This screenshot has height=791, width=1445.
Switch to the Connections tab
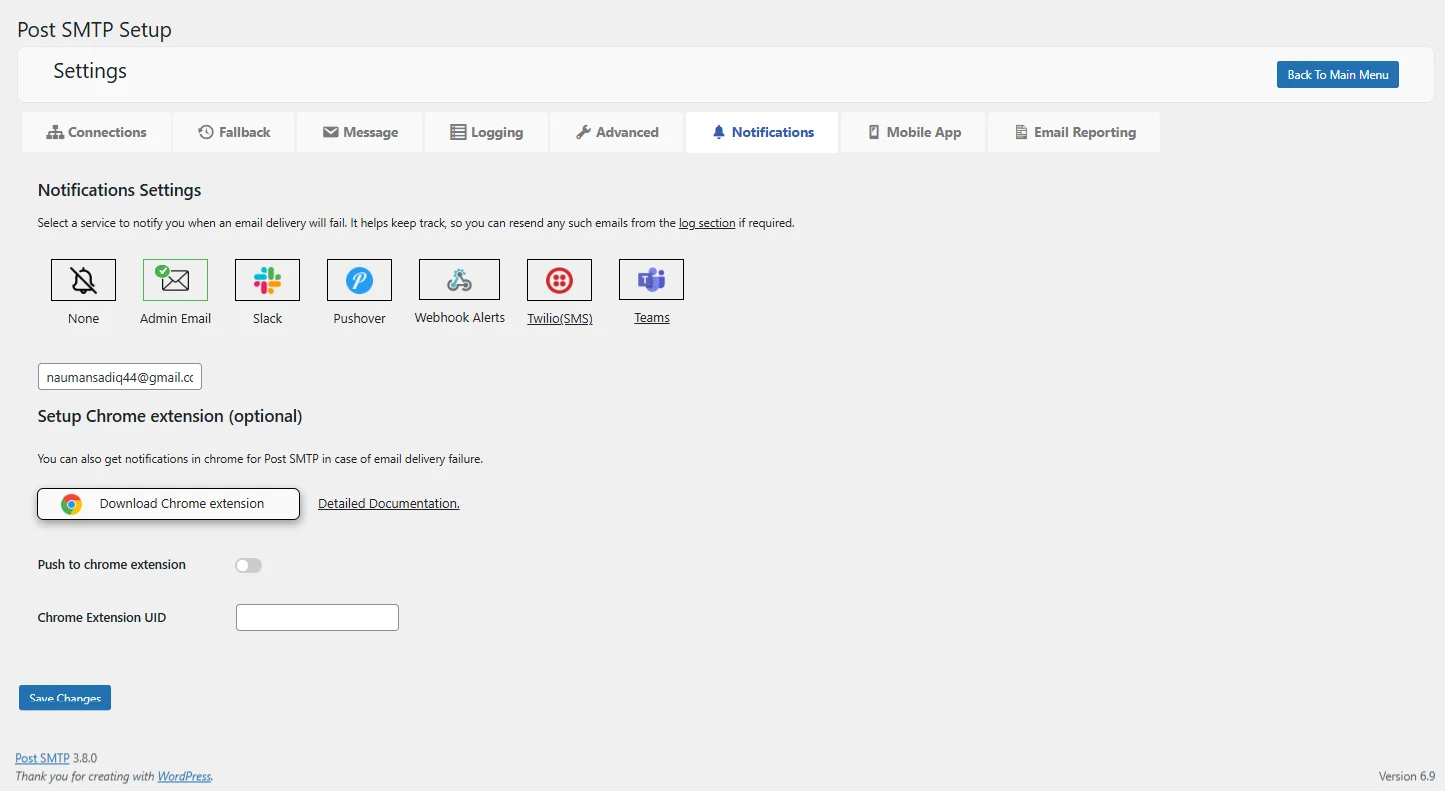point(95,131)
